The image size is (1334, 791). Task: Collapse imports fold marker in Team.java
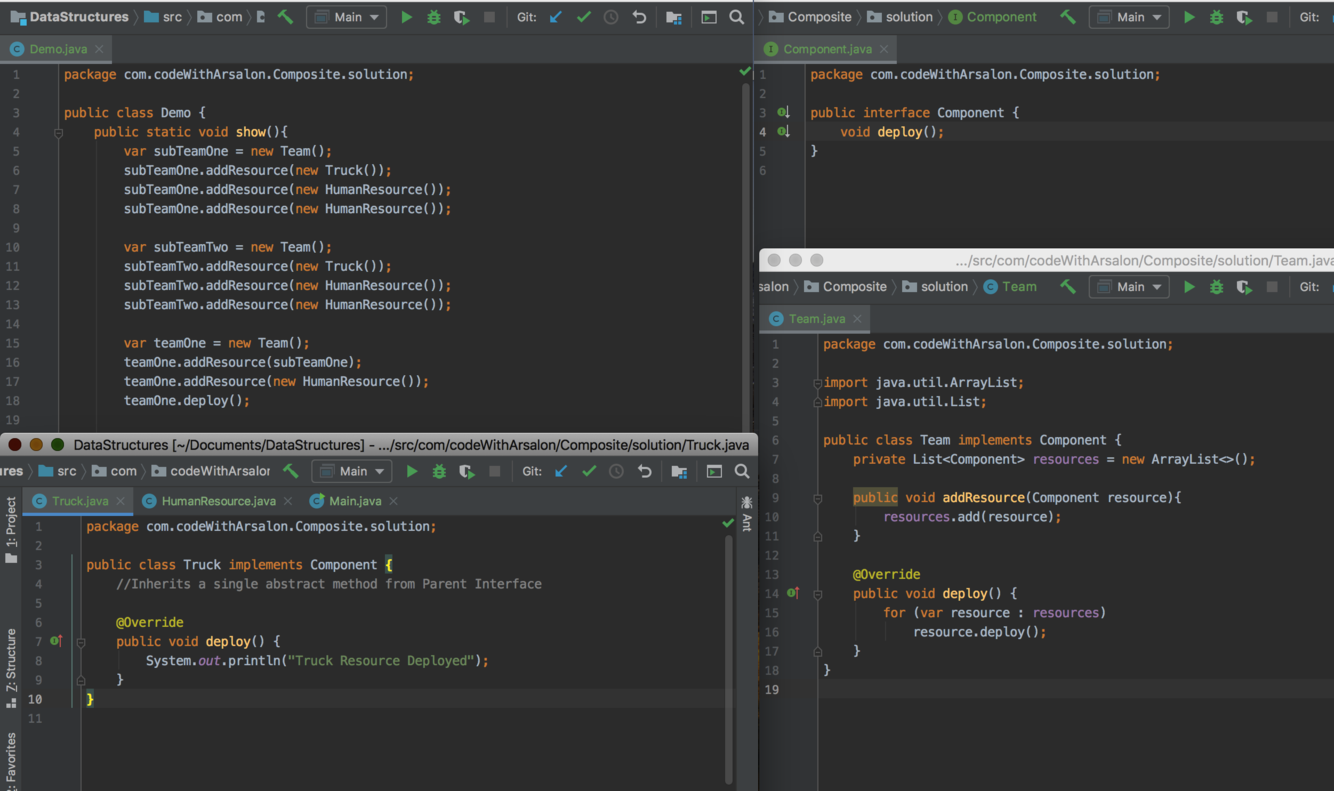tap(817, 383)
